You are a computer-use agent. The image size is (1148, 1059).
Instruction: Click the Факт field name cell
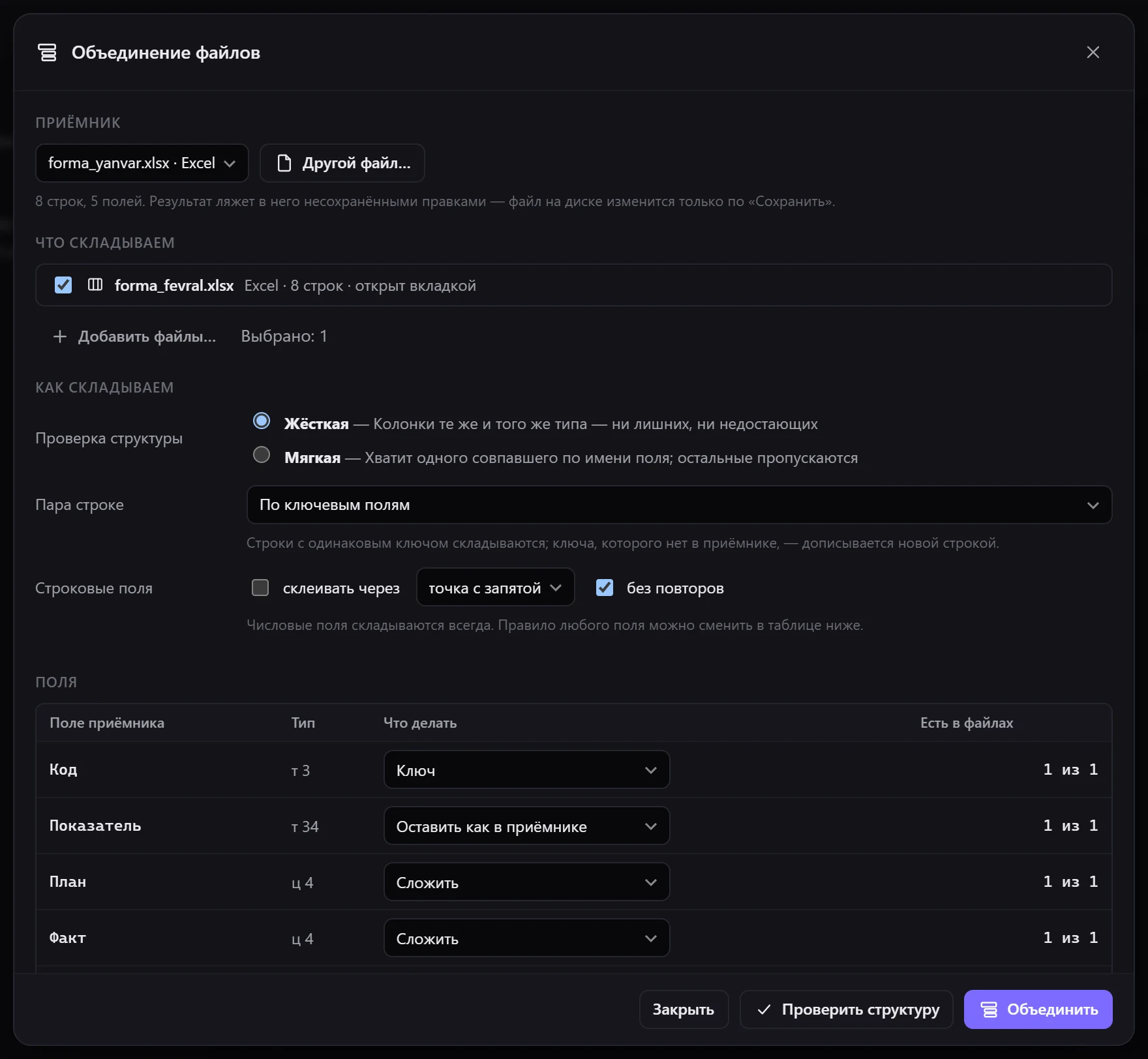point(68,938)
